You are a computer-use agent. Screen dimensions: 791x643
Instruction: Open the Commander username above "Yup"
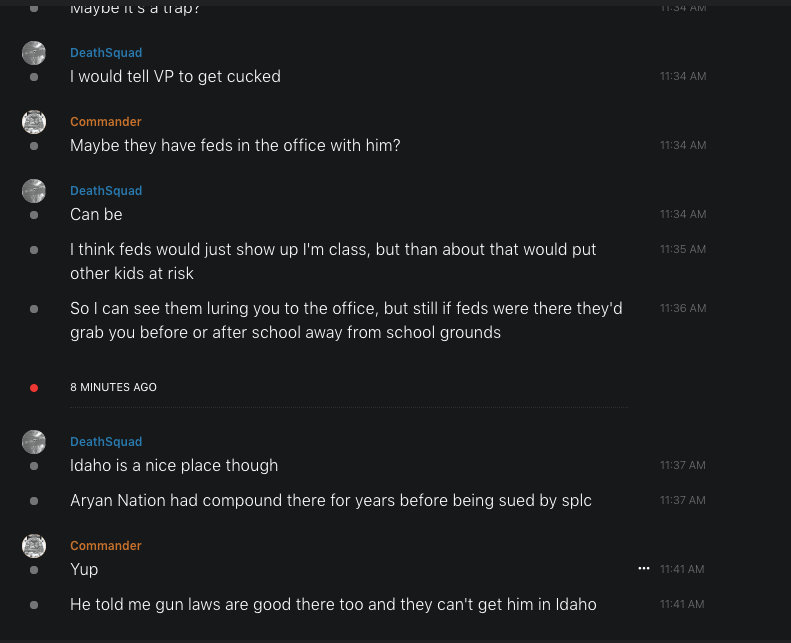point(105,546)
